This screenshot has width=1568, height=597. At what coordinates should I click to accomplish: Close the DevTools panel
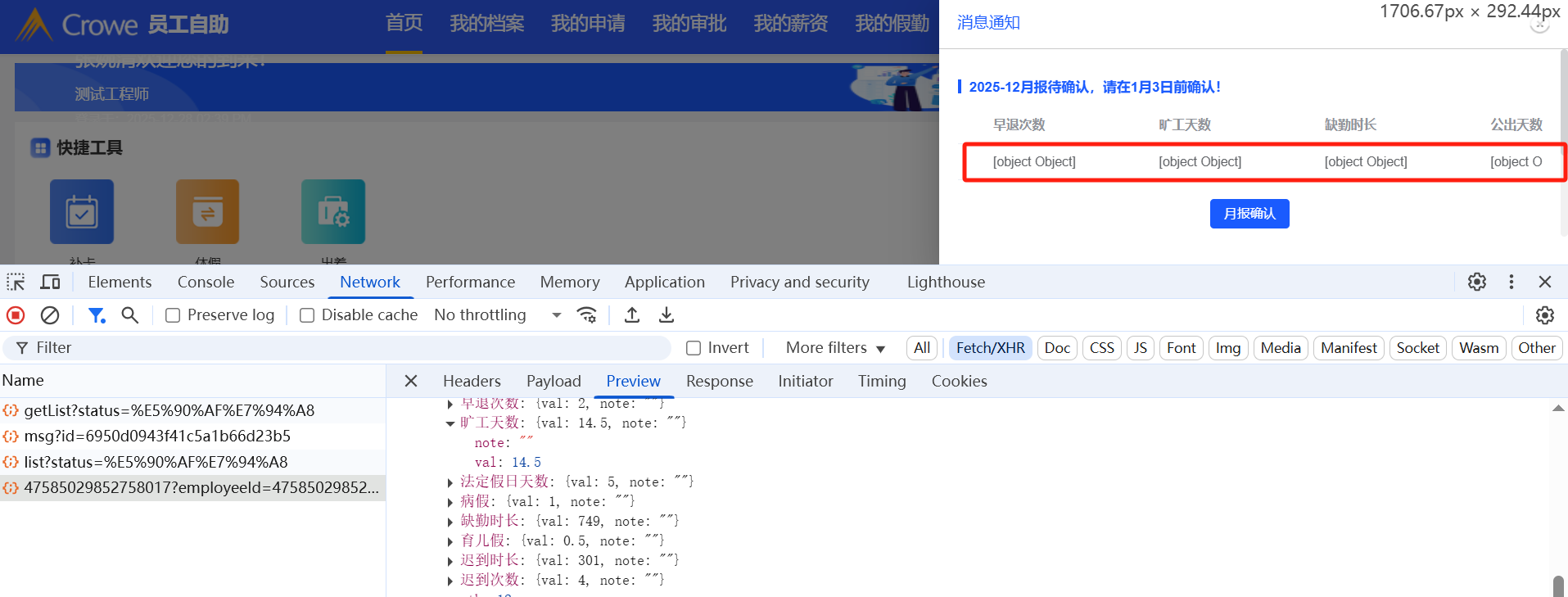1545,282
